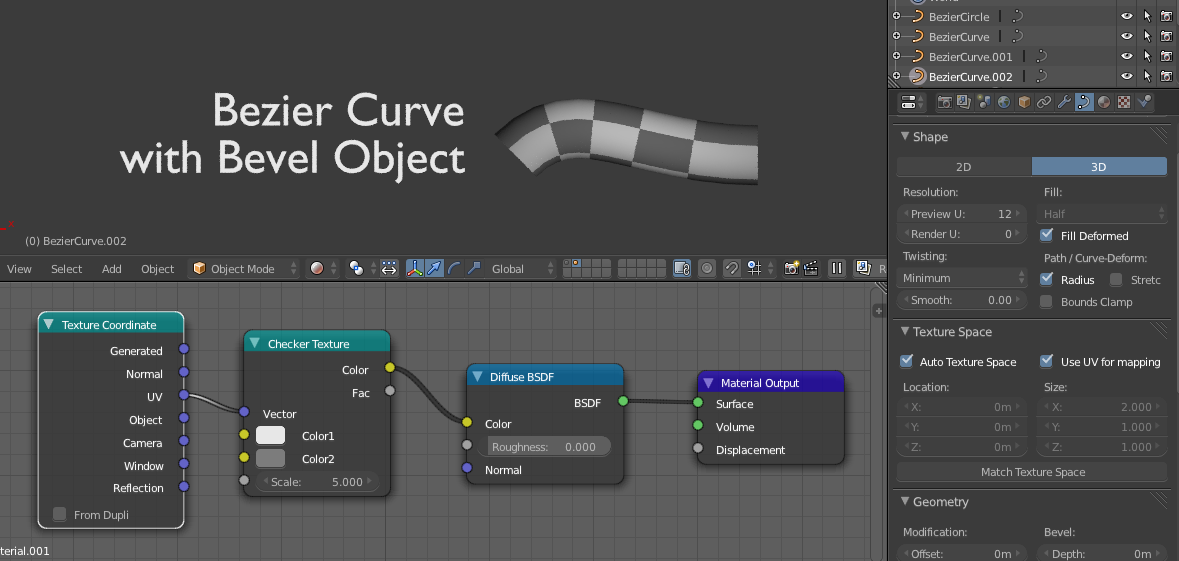1179x561 pixels.
Task: Open the snap element dropdown
Action: pyautogui.click(x=759, y=268)
